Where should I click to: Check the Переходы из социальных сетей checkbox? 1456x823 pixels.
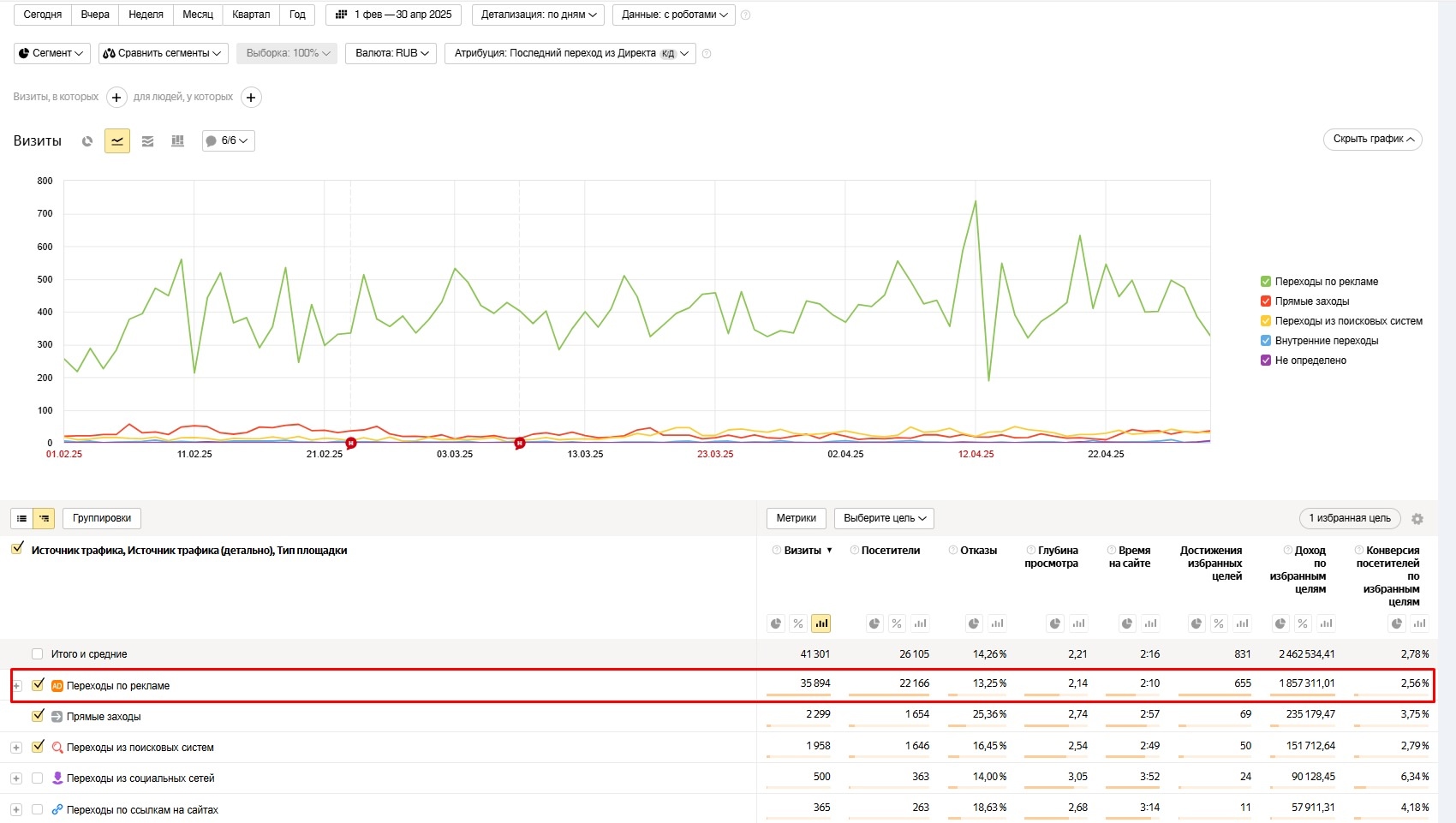pos(37,778)
